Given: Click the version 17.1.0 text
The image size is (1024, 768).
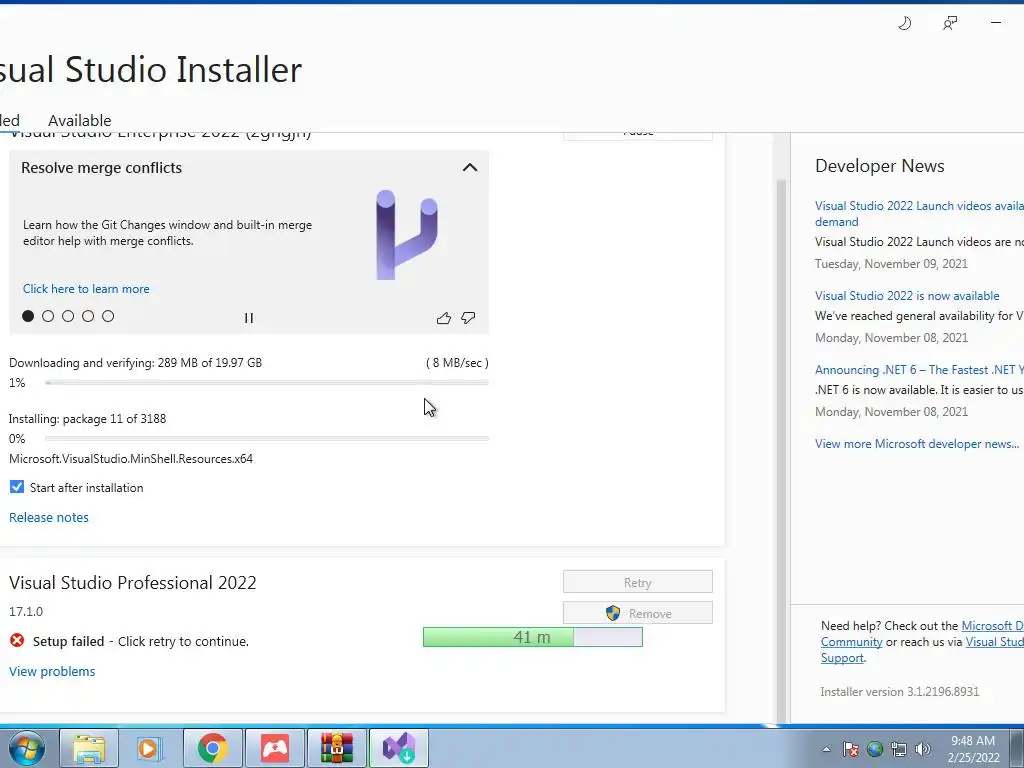Looking at the screenshot, I should pyautogui.click(x=26, y=612).
